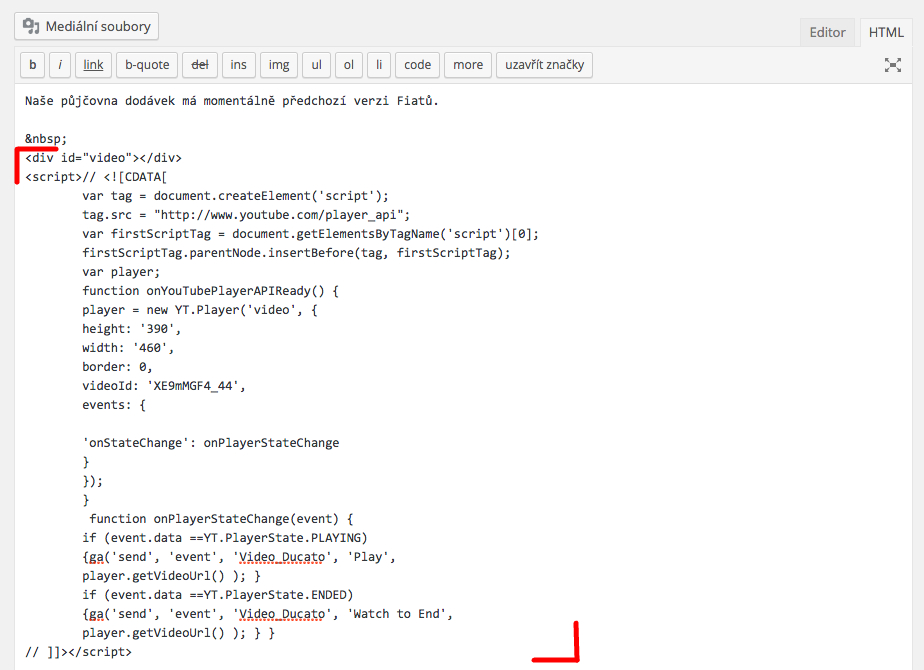Insert an image with img button

[x=279, y=65]
